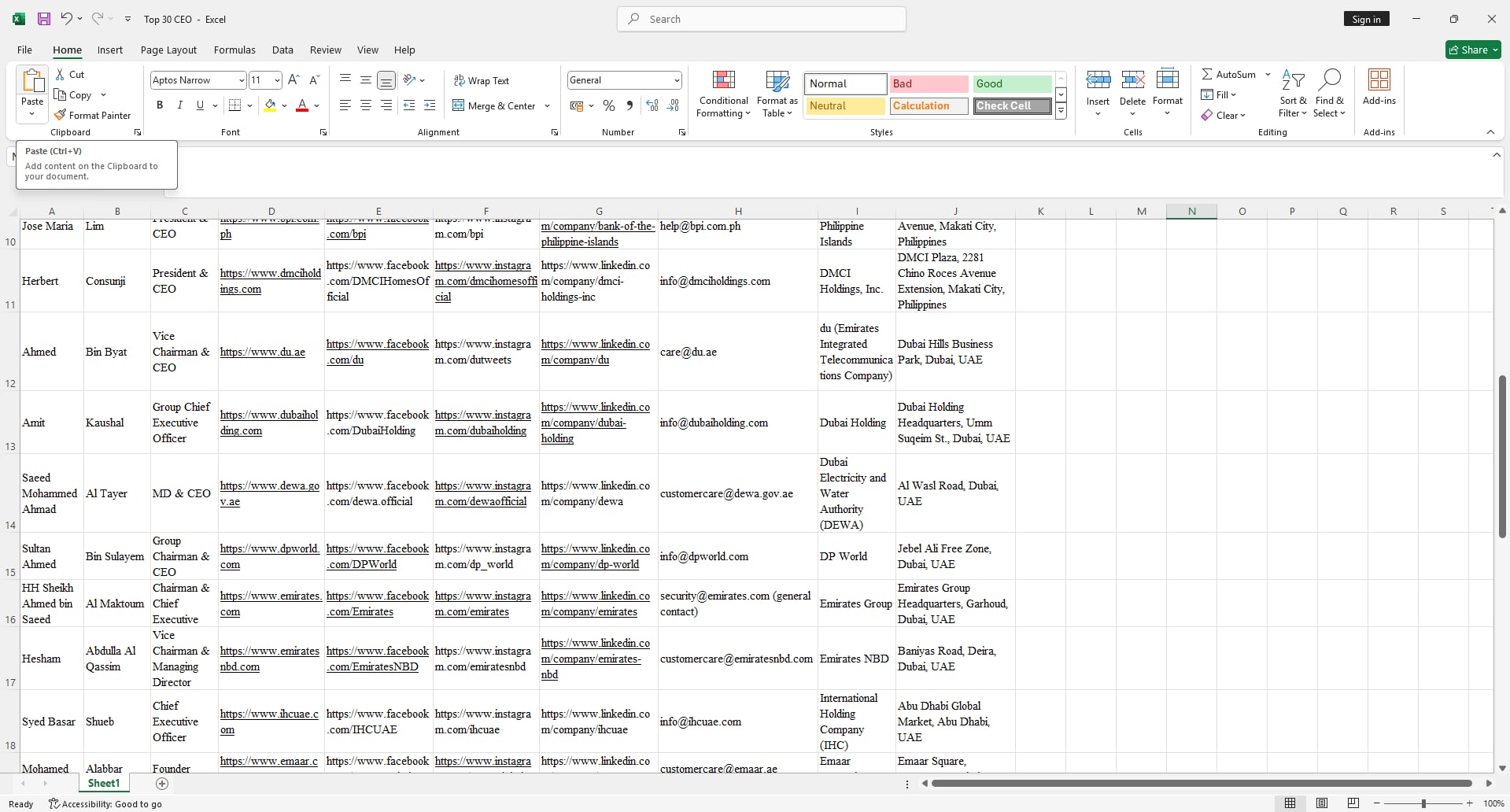This screenshot has height=812, width=1510.
Task: Switch to Page Layout view in status bar
Action: 1322,803
